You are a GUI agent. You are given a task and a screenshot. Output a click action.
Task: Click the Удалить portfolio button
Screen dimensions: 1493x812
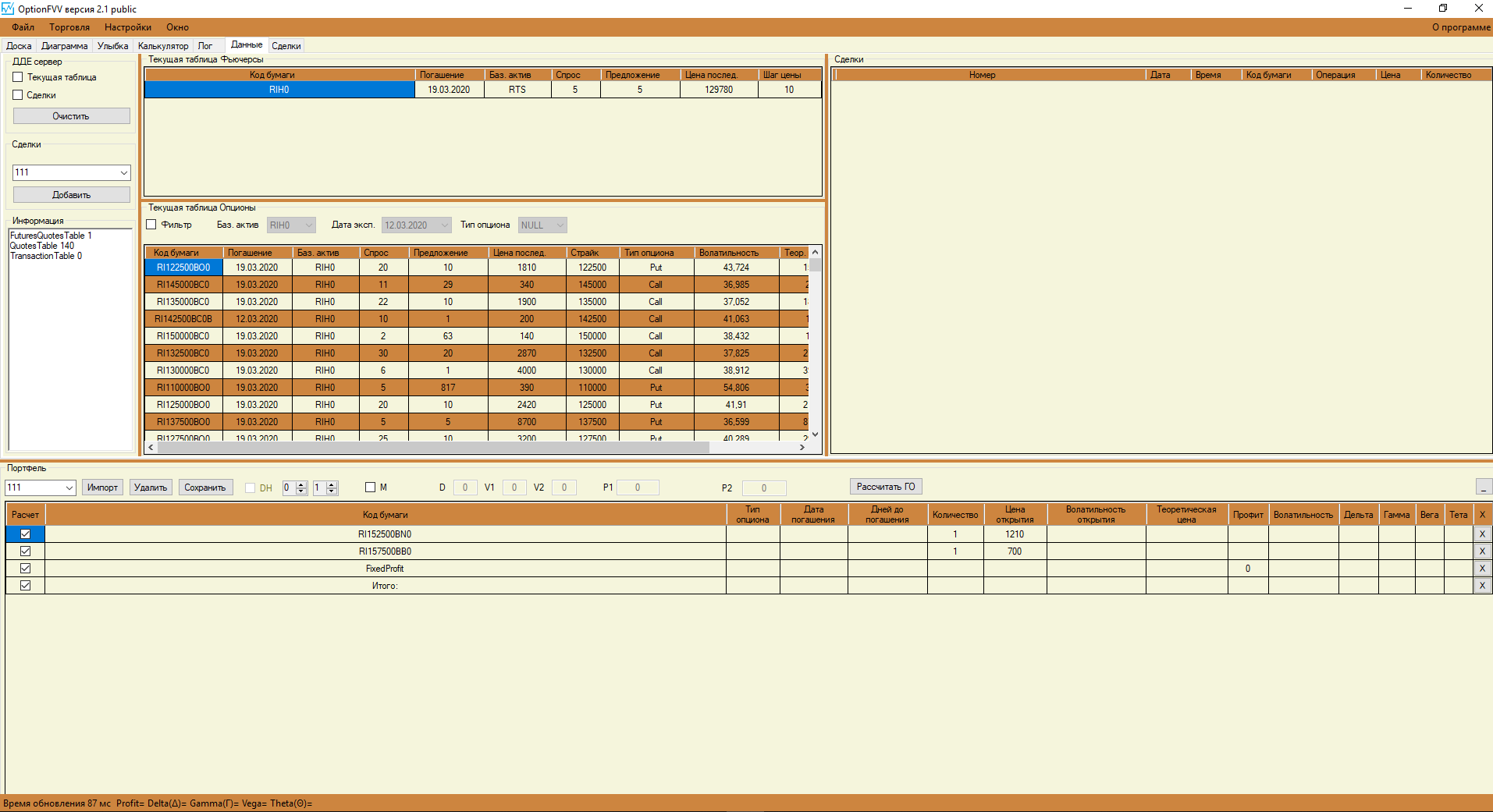tap(151, 488)
